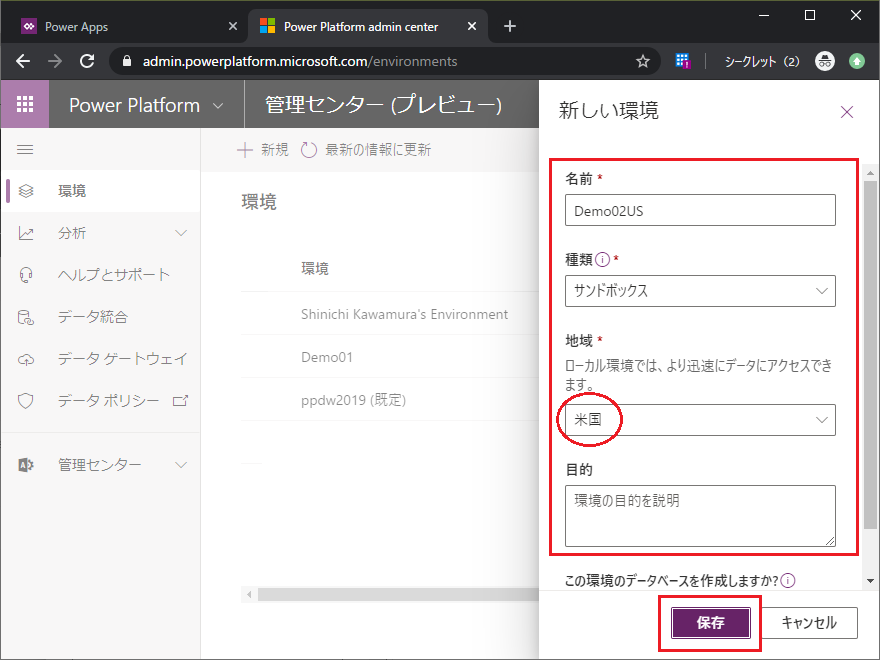Click the 名前 field containing Demo02US
880x660 pixels.
pyautogui.click(x=700, y=210)
